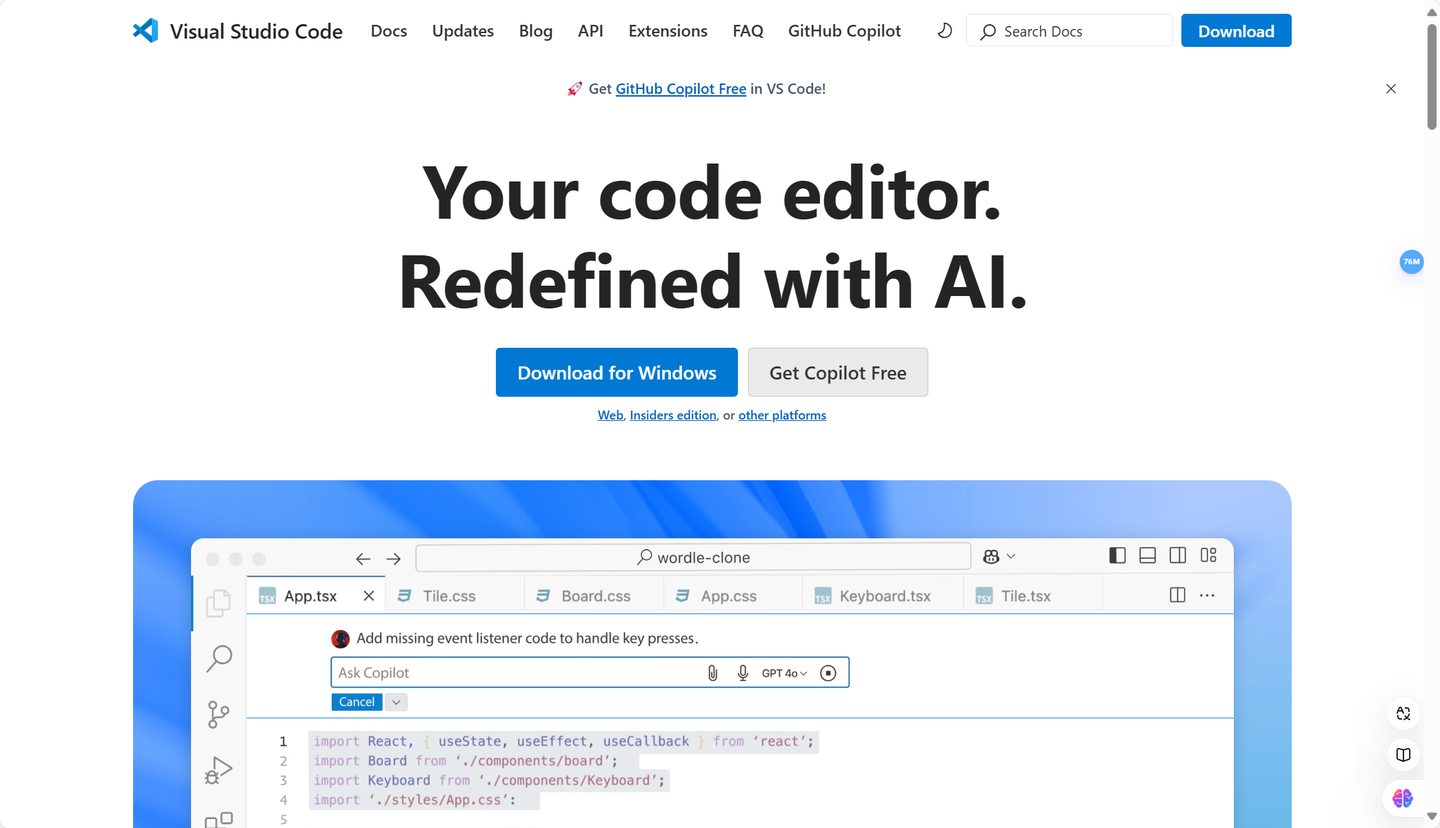Click the TSX file icon on the Keyboard.tsx tab
The image size is (1440, 828).
[823, 596]
